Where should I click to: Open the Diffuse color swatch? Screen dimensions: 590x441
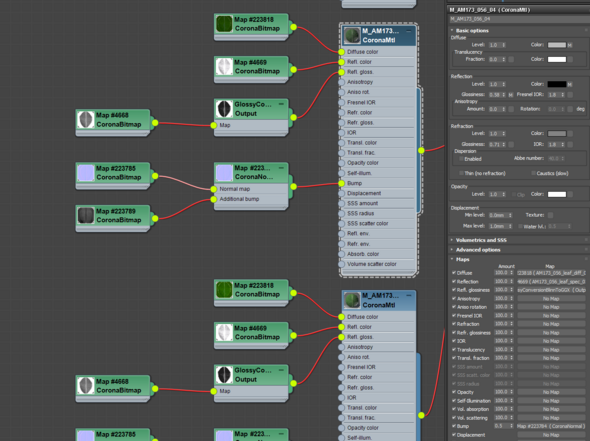click(x=557, y=45)
